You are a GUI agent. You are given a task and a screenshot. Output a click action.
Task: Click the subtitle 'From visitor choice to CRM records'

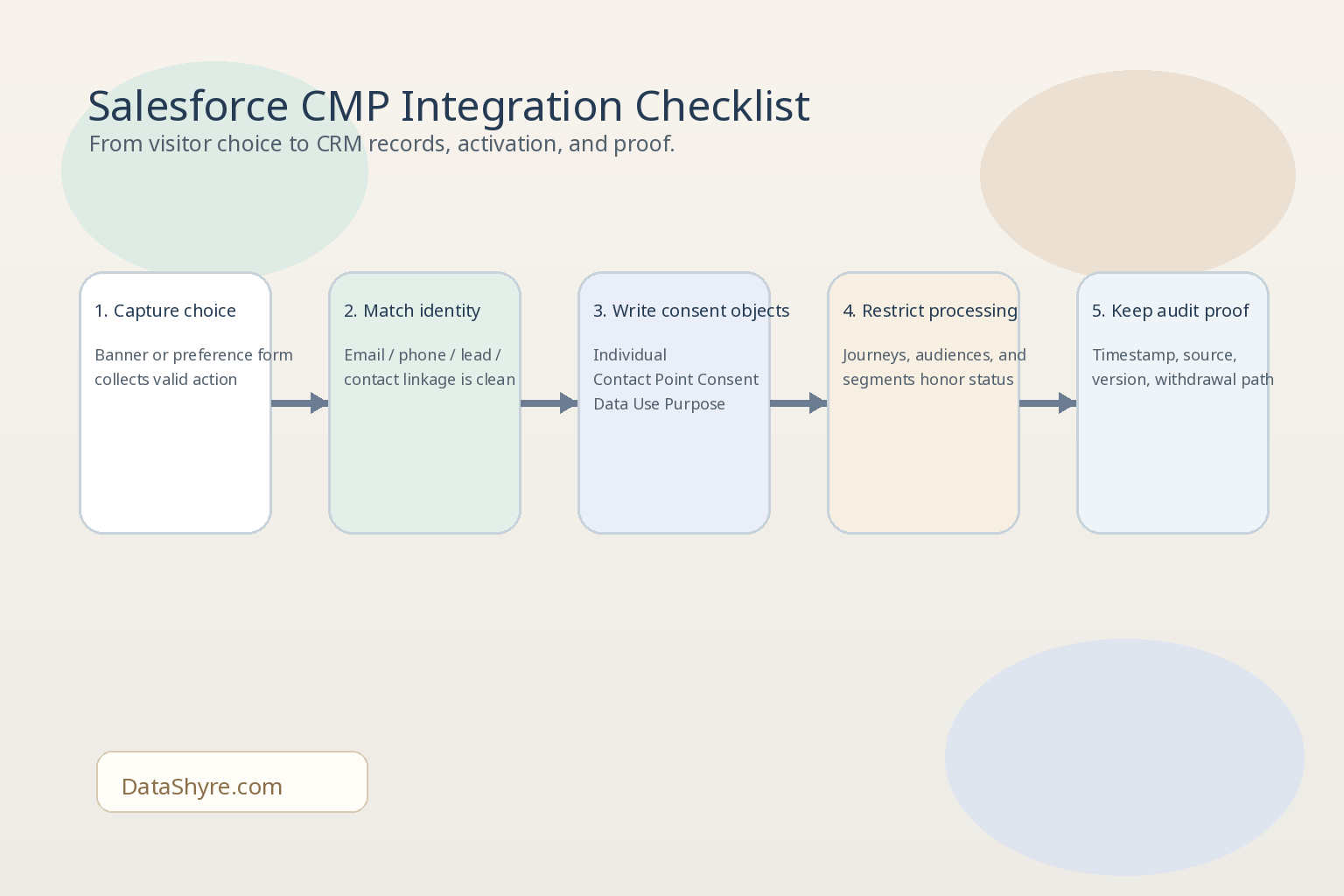click(x=270, y=143)
